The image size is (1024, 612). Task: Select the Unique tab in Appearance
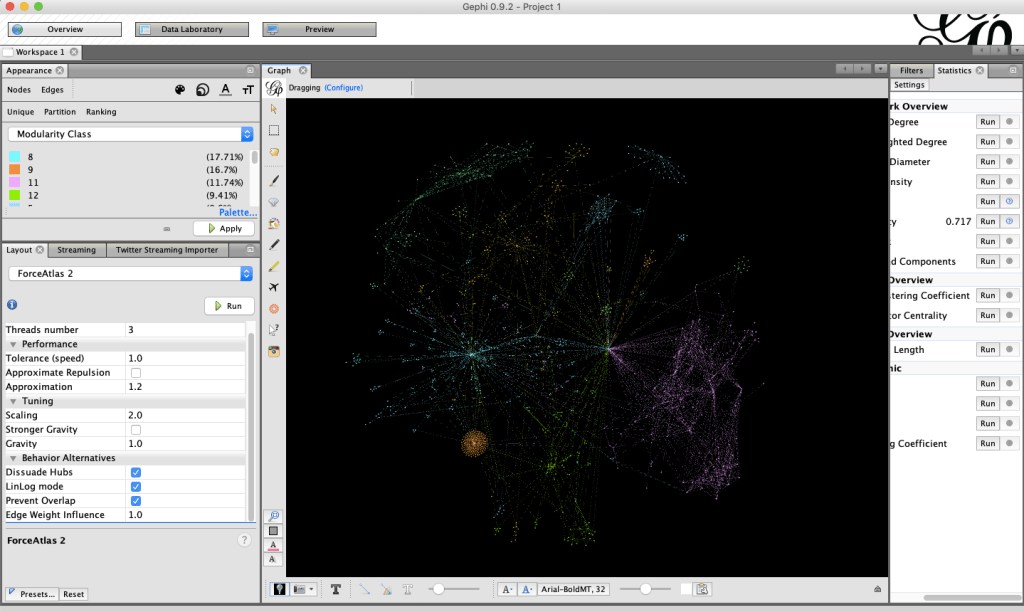pos(20,112)
